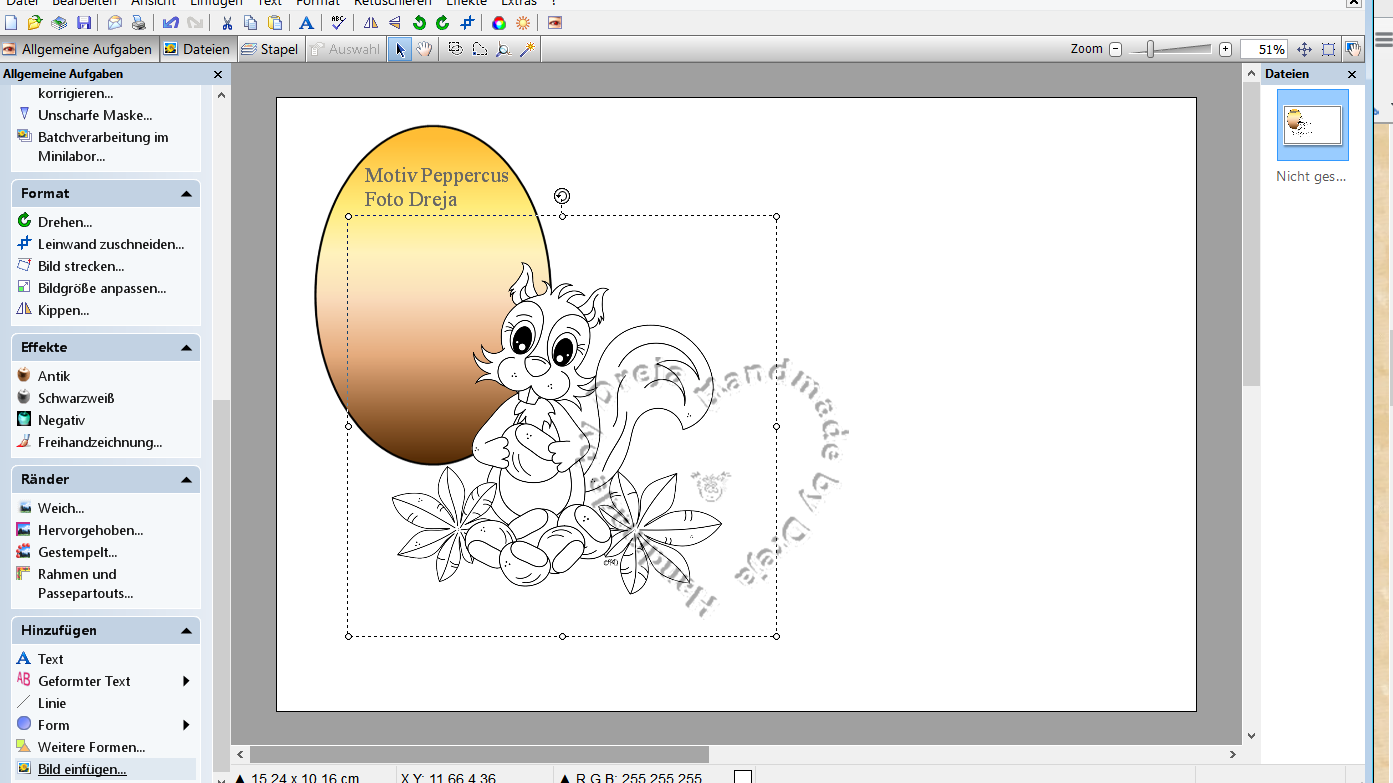Apply the Antik effect
Image resolution: width=1393 pixels, height=783 pixels.
54,376
